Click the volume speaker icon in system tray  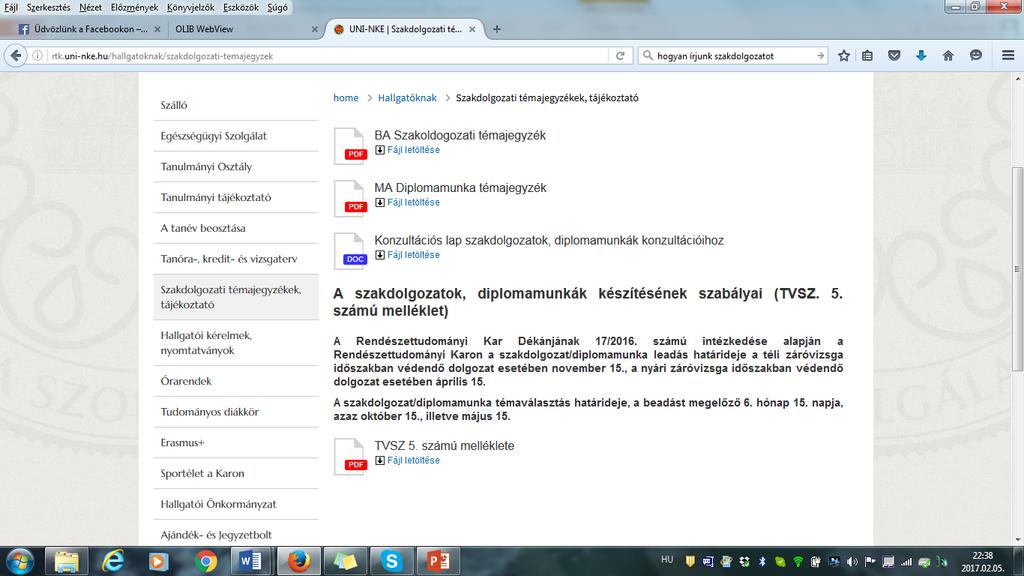tap(852, 561)
